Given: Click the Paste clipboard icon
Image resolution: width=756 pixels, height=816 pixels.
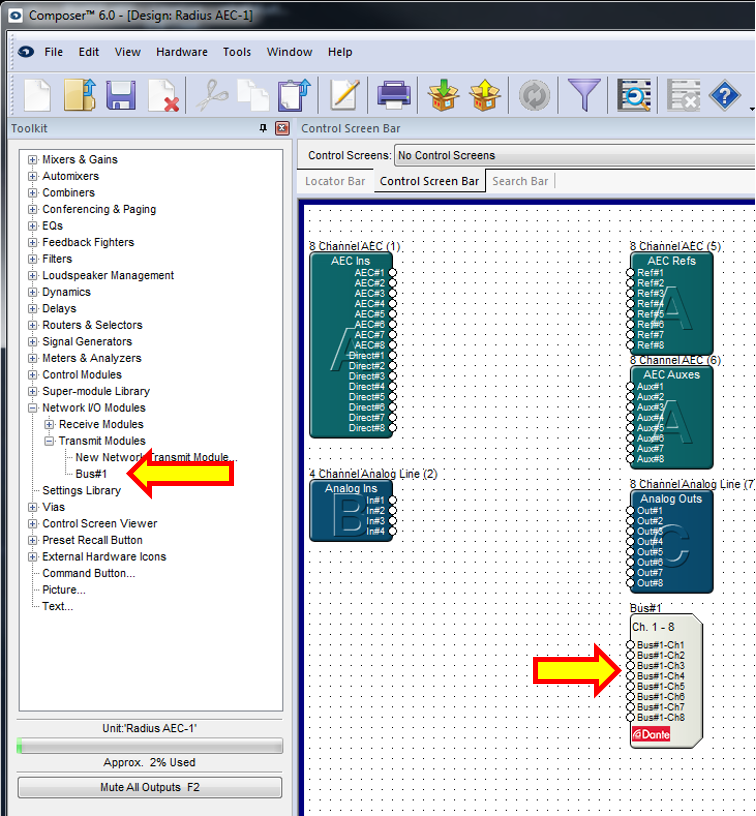Looking at the screenshot, I should [x=294, y=95].
